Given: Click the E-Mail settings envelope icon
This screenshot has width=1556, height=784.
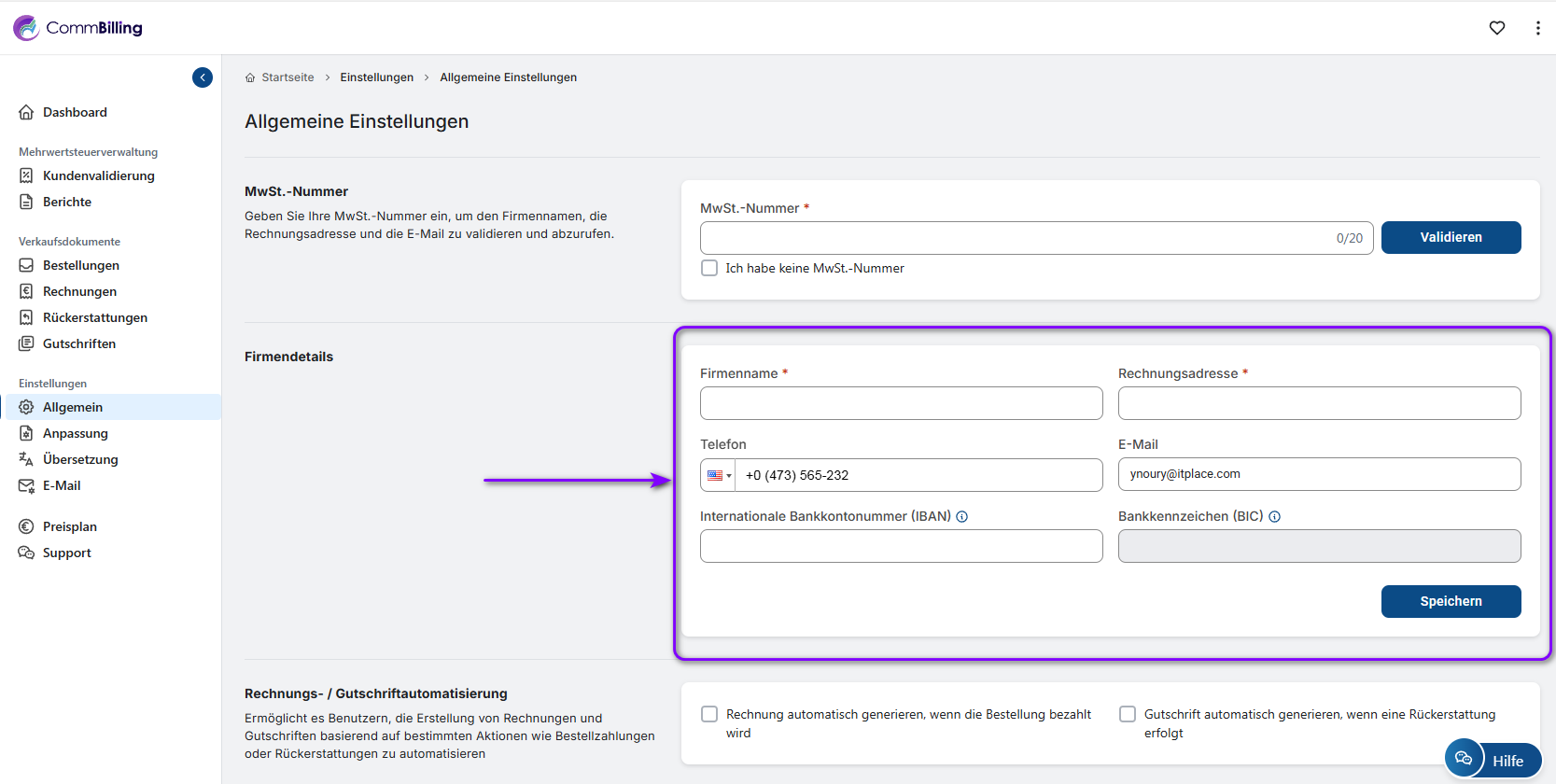Looking at the screenshot, I should (26, 485).
